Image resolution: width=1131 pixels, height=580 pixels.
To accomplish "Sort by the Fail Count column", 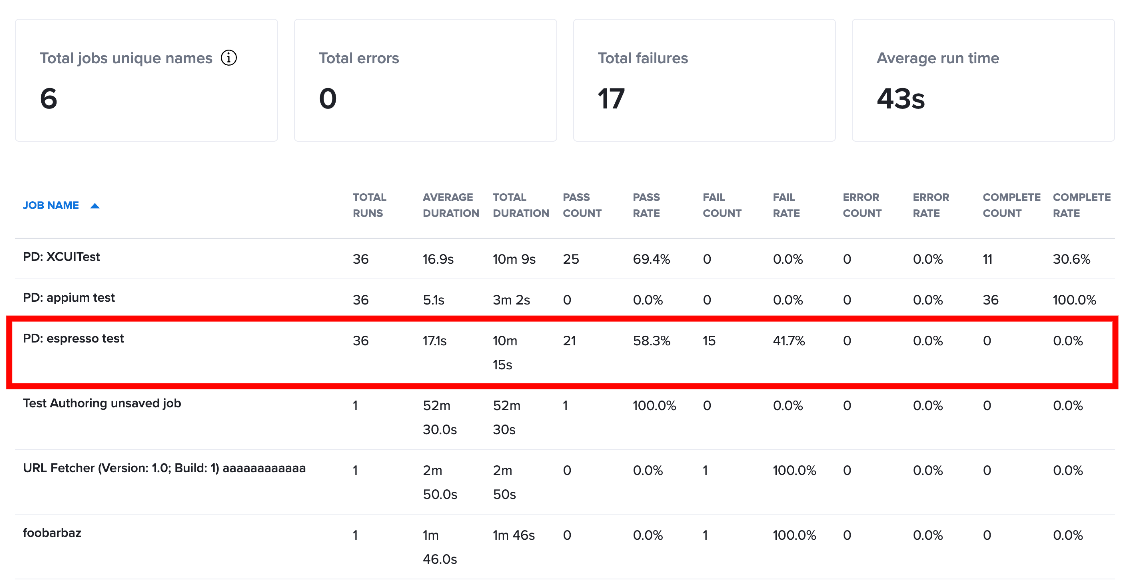I will click(x=722, y=205).
